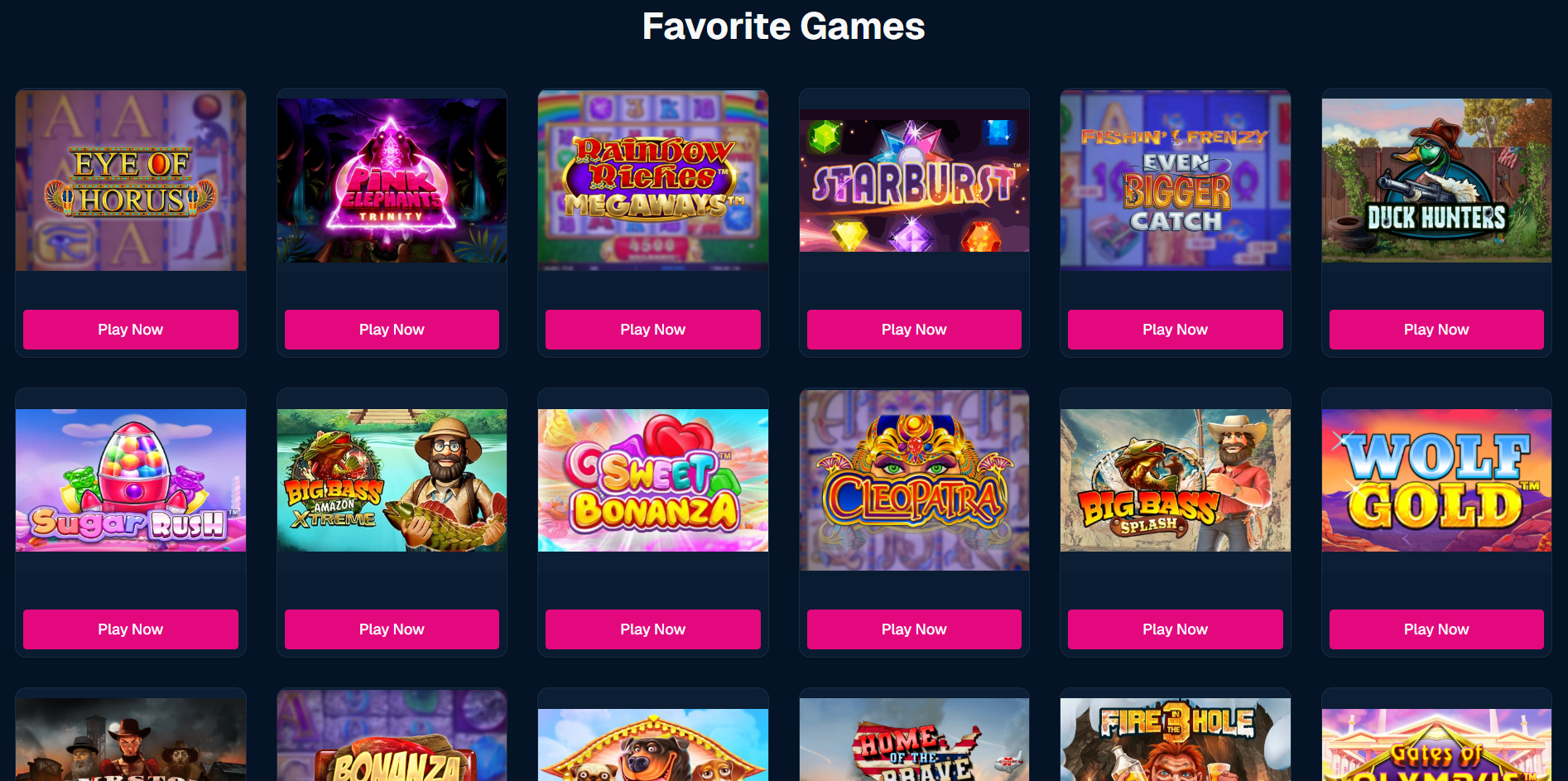Screen dimensions: 1568x781
Task: Select the Home of the Brave thumbnail
Action: tap(914, 740)
